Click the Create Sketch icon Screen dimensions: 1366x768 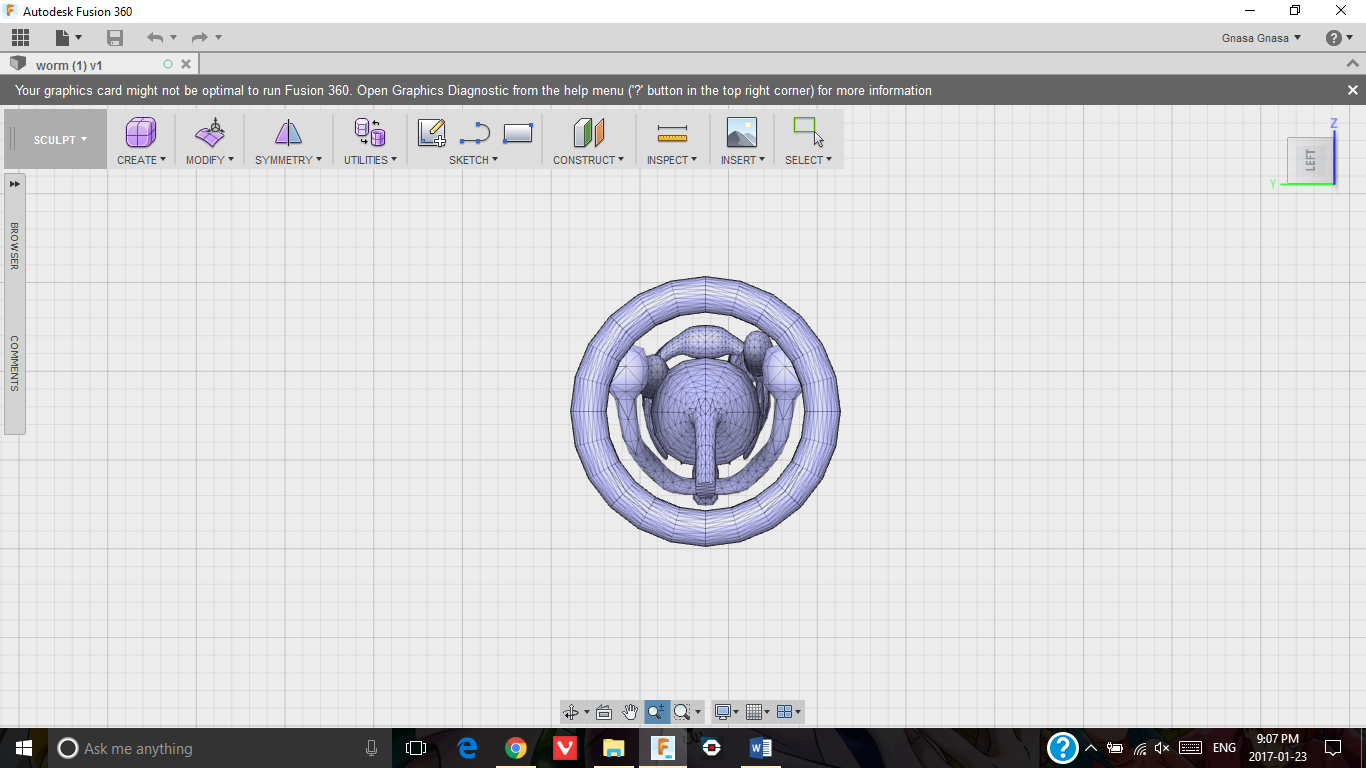432,132
